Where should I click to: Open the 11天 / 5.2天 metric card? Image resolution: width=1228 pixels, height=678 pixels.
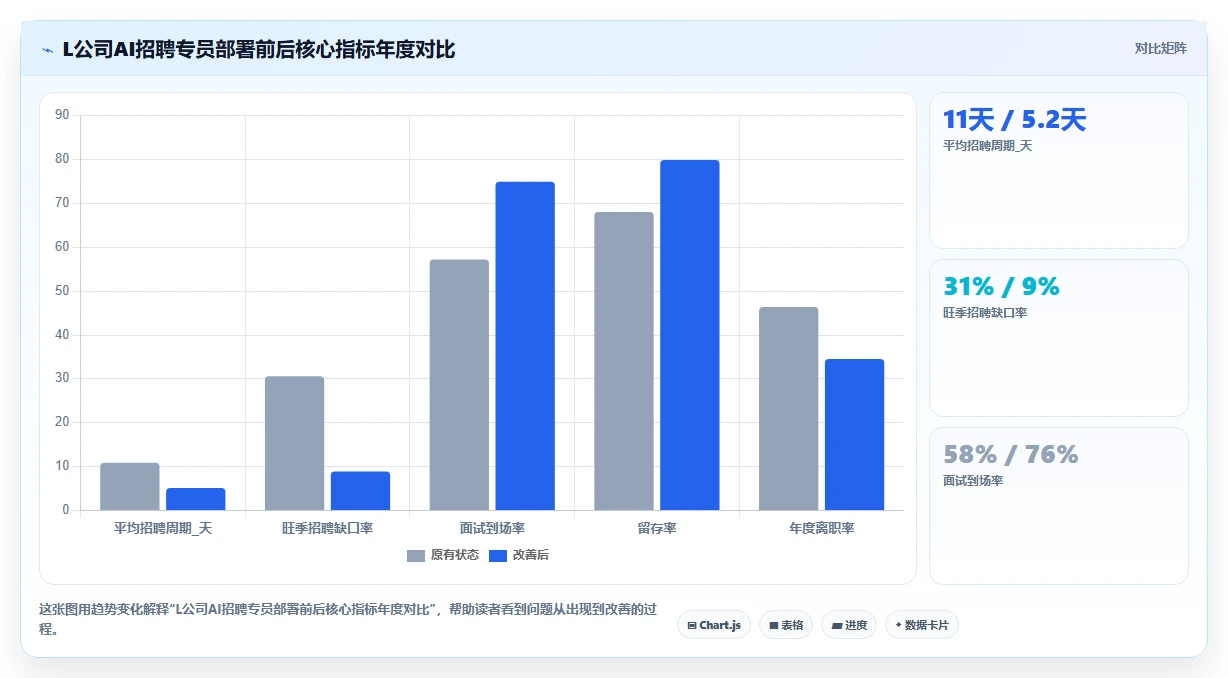(x=1059, y=170)
